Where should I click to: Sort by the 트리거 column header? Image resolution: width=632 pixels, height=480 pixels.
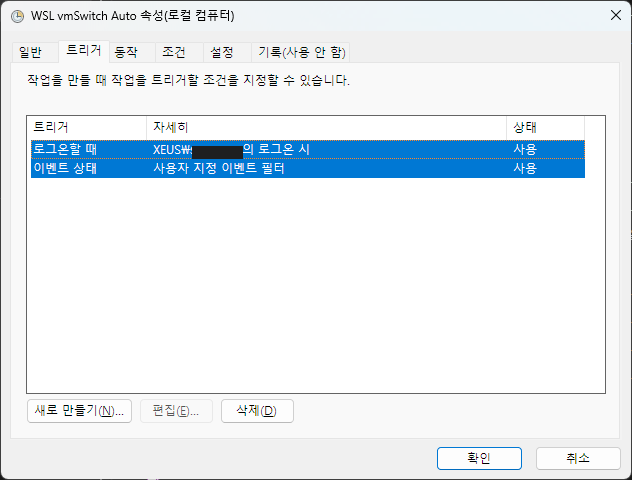coord(86,127)
